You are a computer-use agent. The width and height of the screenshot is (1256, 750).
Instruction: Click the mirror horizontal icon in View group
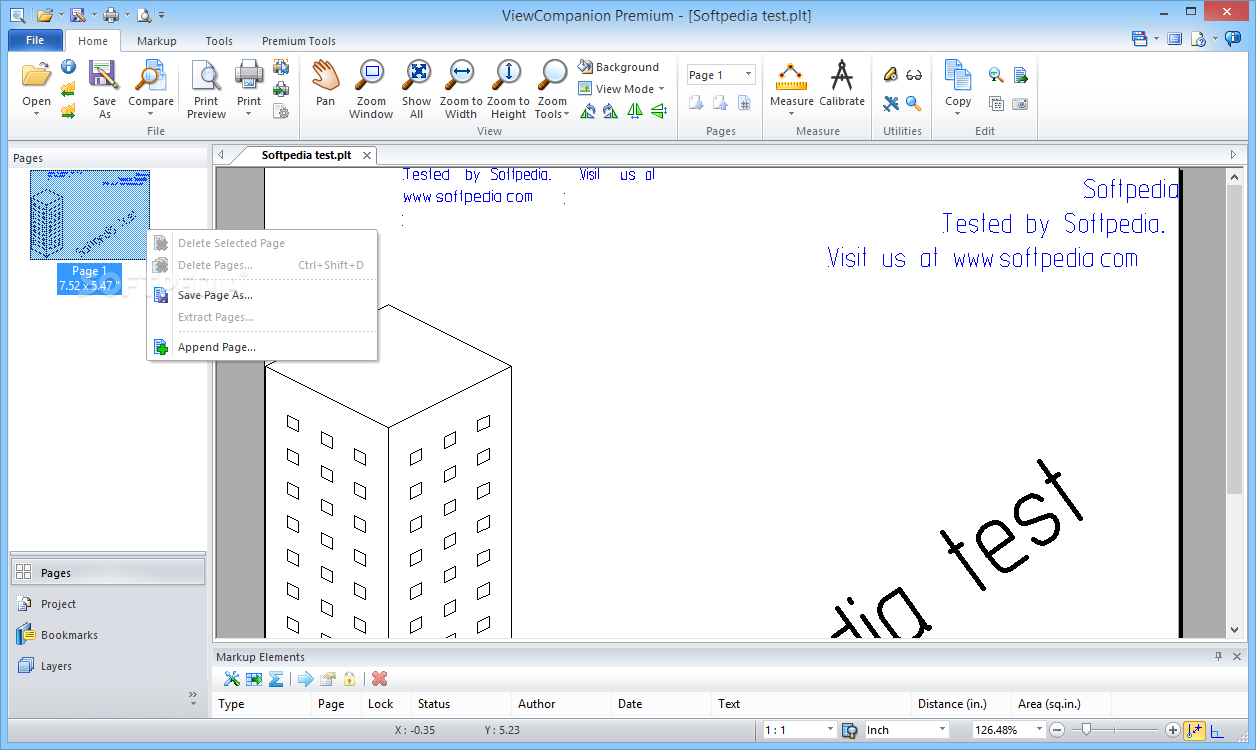tap(635, 110)
